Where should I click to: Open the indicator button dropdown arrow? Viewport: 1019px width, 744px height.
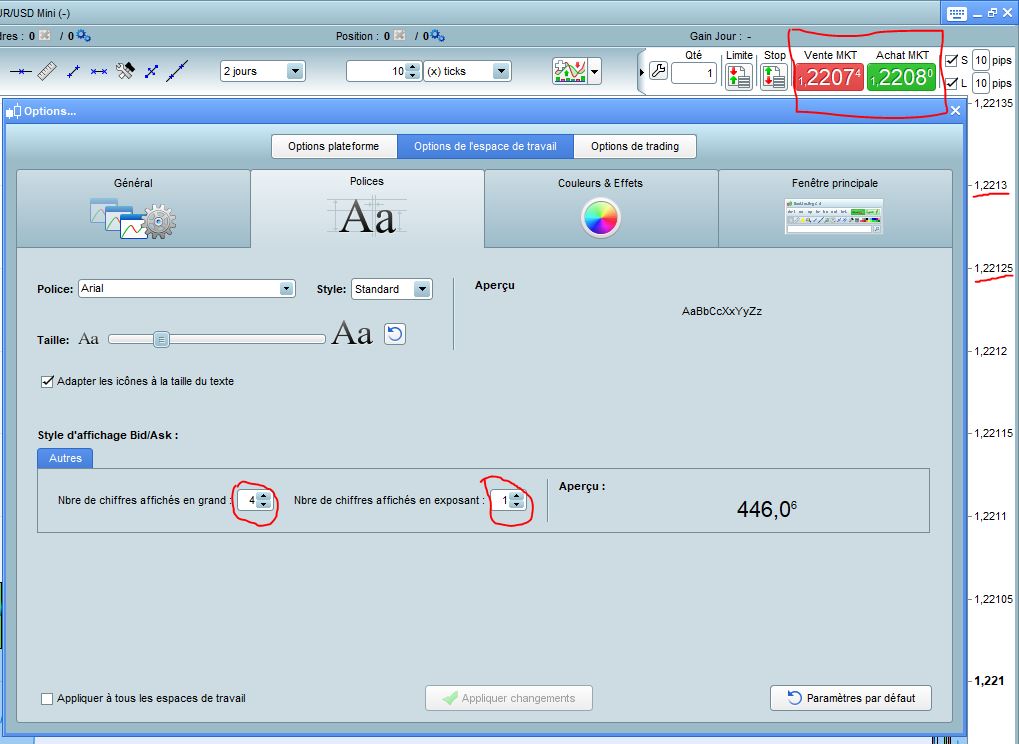tap(595, 71)
